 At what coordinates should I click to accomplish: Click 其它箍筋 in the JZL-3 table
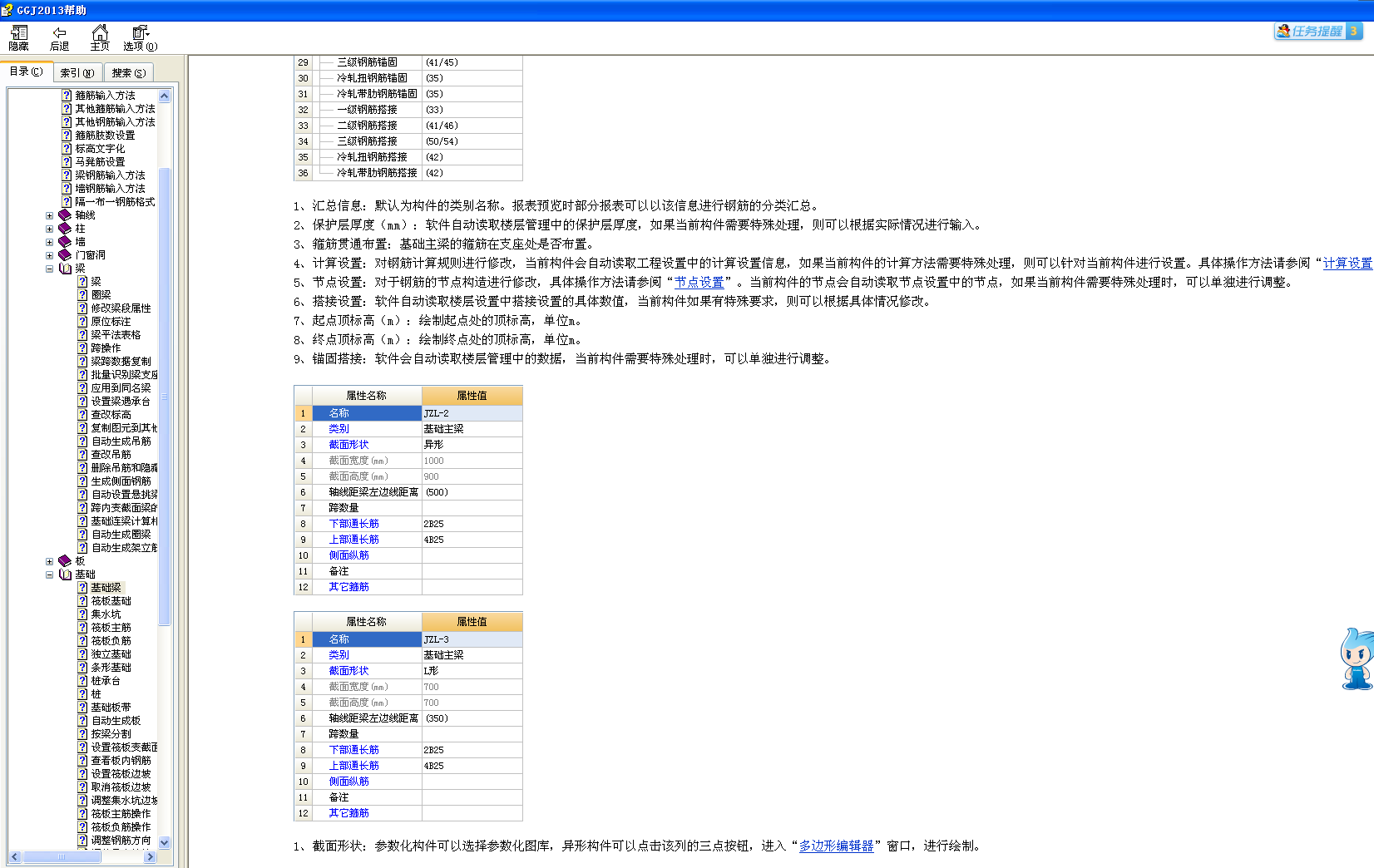coord(348,813)
